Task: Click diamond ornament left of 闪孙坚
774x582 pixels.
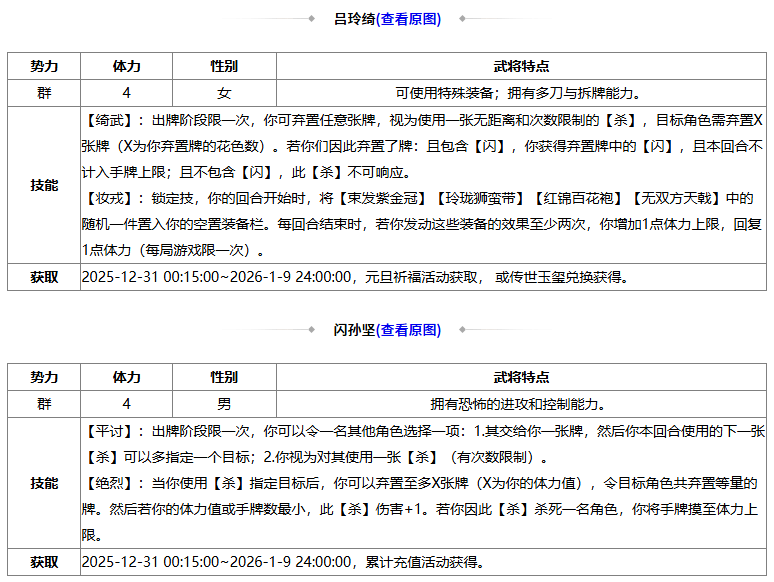Action: [x=311, y=330]
